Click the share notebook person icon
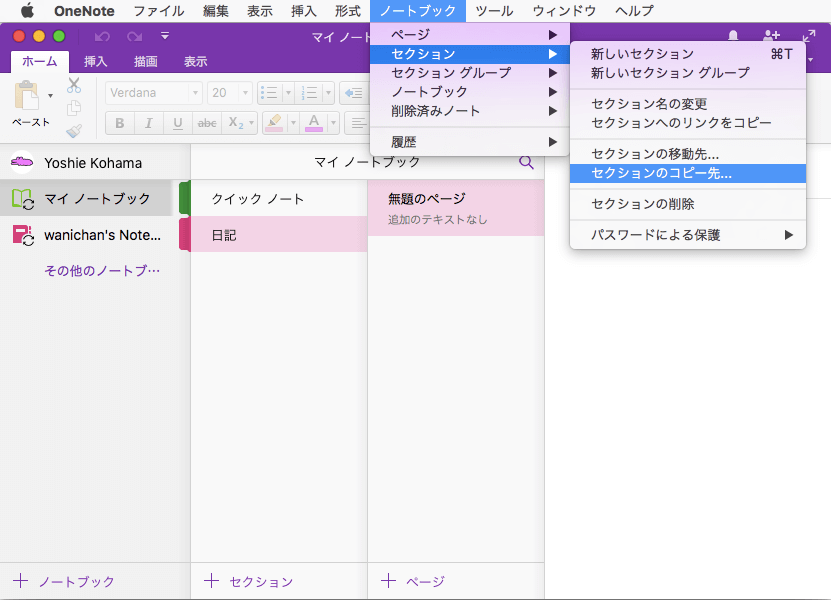 pos(771,36)
